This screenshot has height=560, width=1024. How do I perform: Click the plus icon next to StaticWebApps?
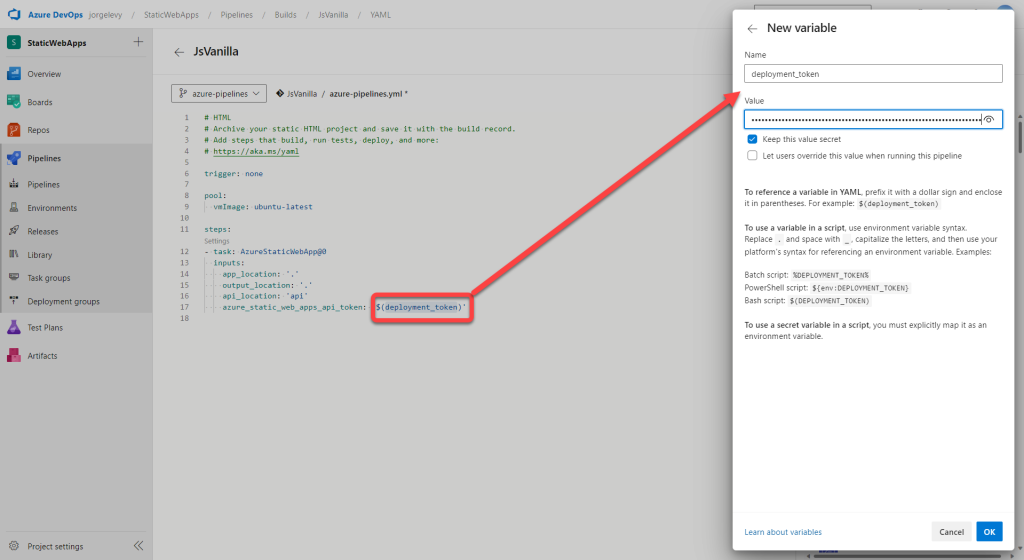tap(138, 42)
